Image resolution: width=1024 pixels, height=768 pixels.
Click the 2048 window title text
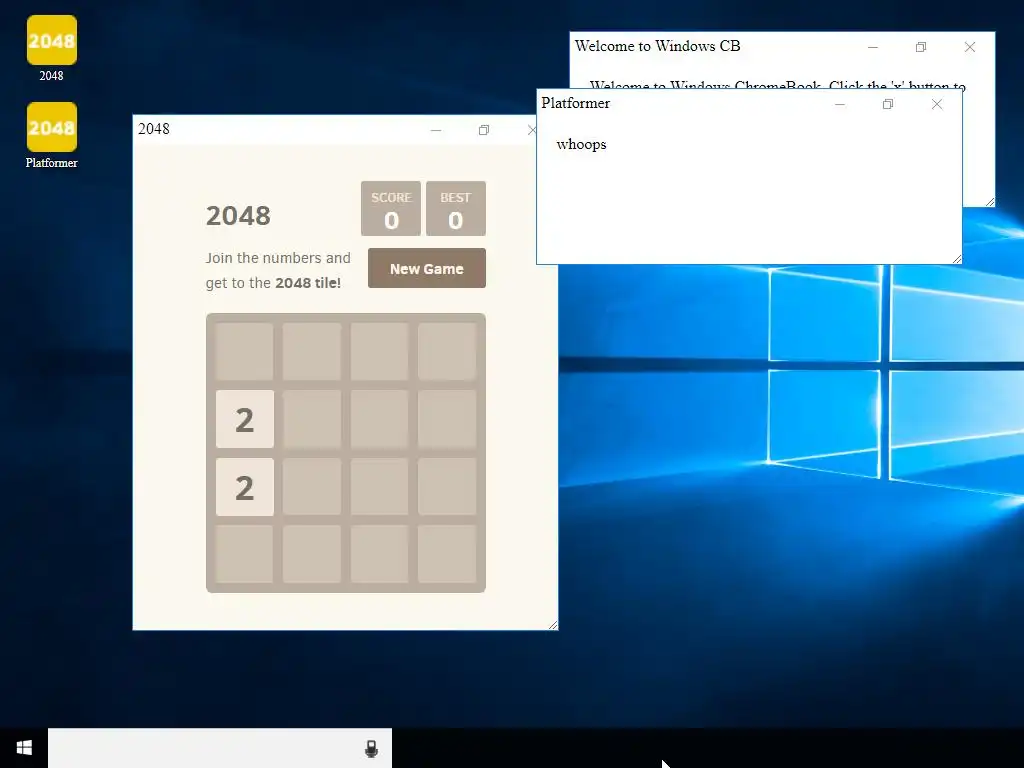pos(153,129)
